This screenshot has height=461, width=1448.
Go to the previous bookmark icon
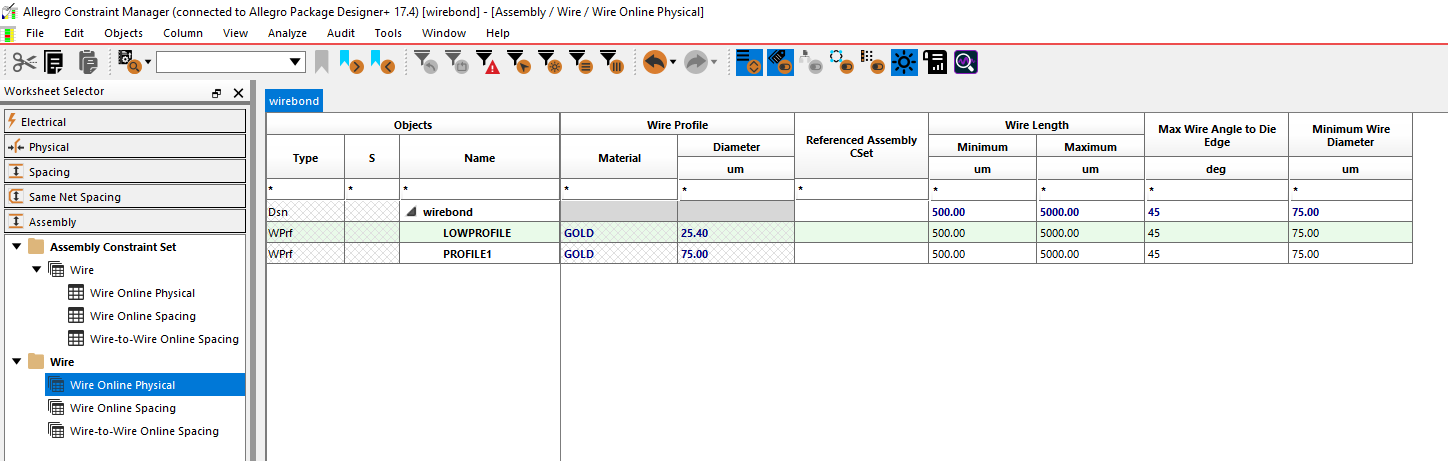383,62
